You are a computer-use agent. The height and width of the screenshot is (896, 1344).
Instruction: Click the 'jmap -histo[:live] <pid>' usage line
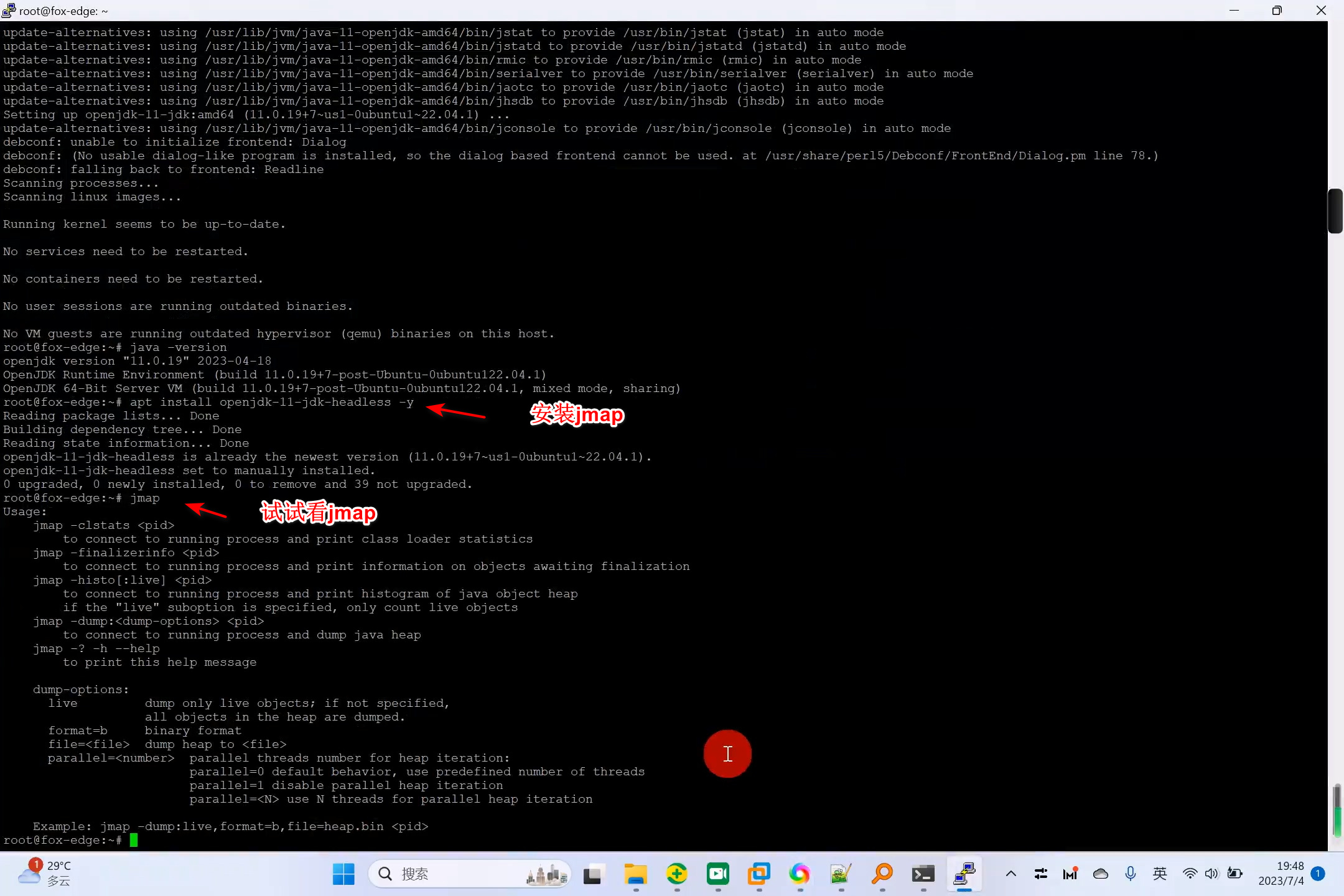123,580
